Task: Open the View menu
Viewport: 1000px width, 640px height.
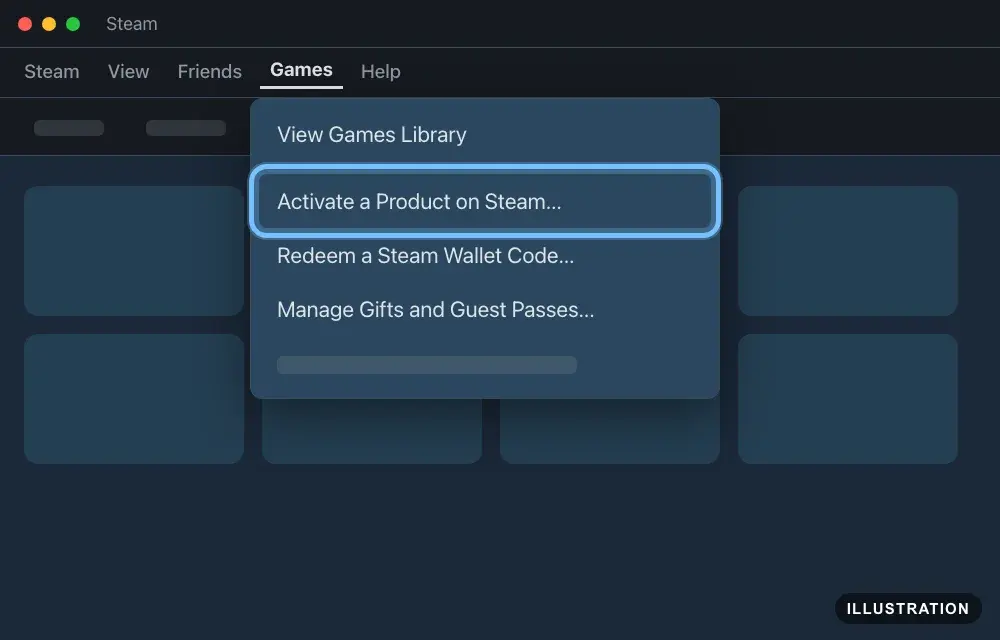Action: coord(128,71)
